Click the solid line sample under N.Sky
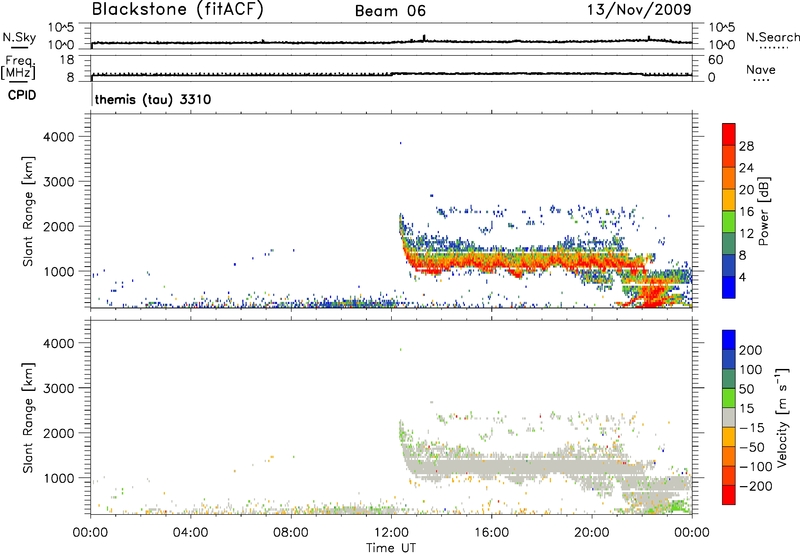 point(19,47)
